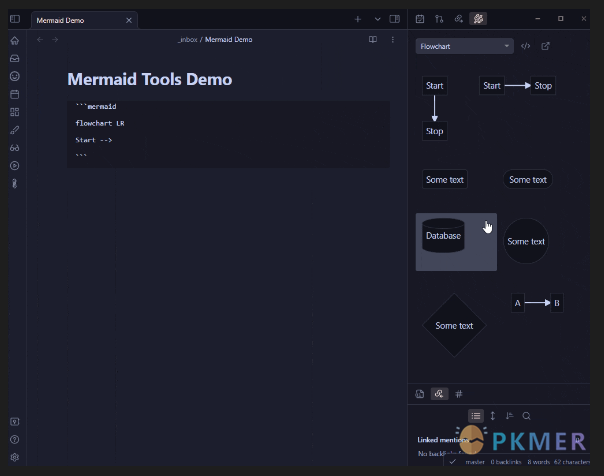604x476 pixels.
Task: Insert the A to B arrow sample
Action: point(537,303)
